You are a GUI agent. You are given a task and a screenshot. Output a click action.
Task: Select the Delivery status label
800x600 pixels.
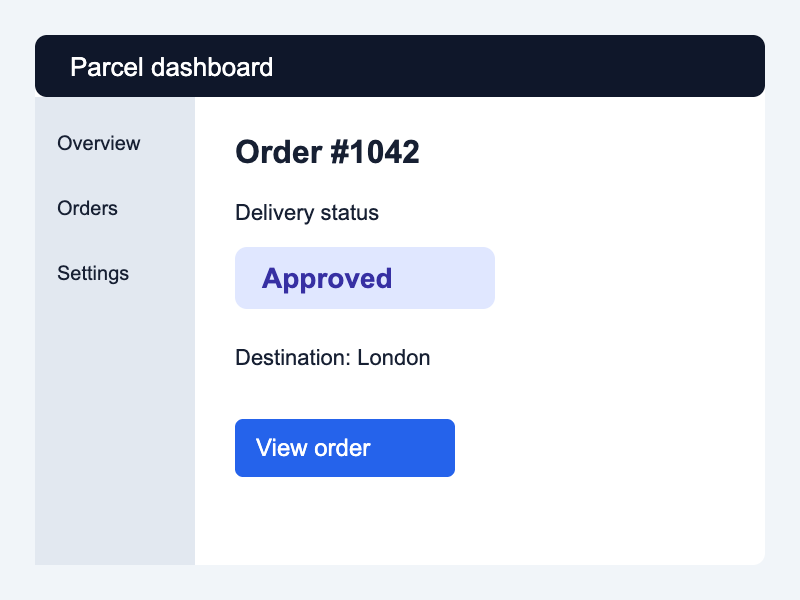(307, 213)
